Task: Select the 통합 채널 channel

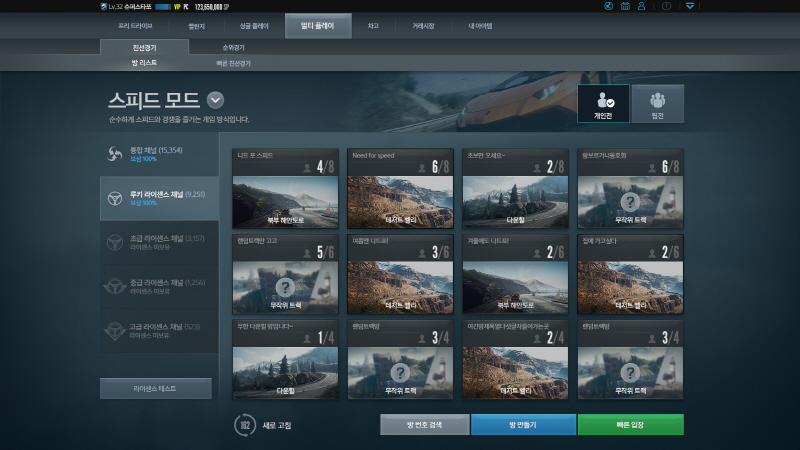Action: (160, 154)
